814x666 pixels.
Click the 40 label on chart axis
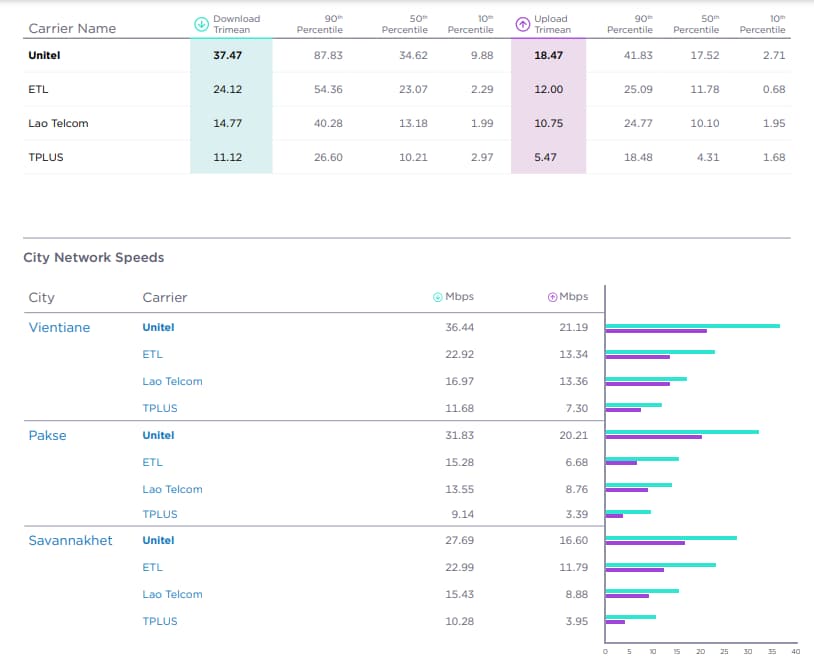[x=796, y=651]
